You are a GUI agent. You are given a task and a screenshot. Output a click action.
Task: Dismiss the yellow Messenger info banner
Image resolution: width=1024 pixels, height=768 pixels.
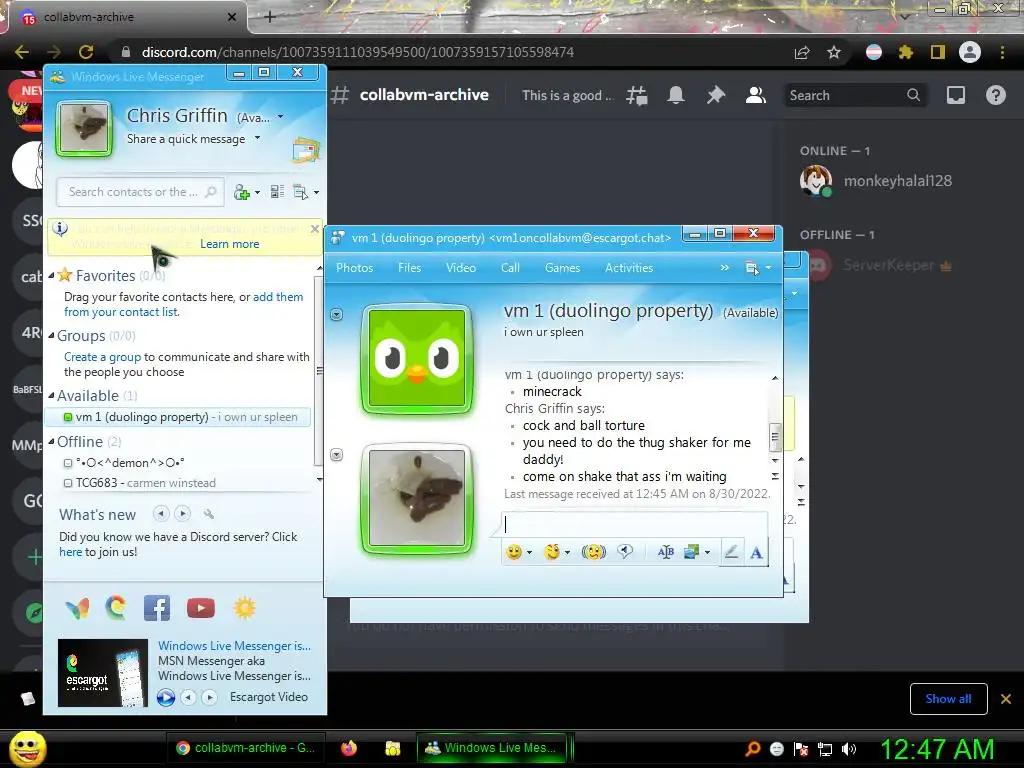315,229
